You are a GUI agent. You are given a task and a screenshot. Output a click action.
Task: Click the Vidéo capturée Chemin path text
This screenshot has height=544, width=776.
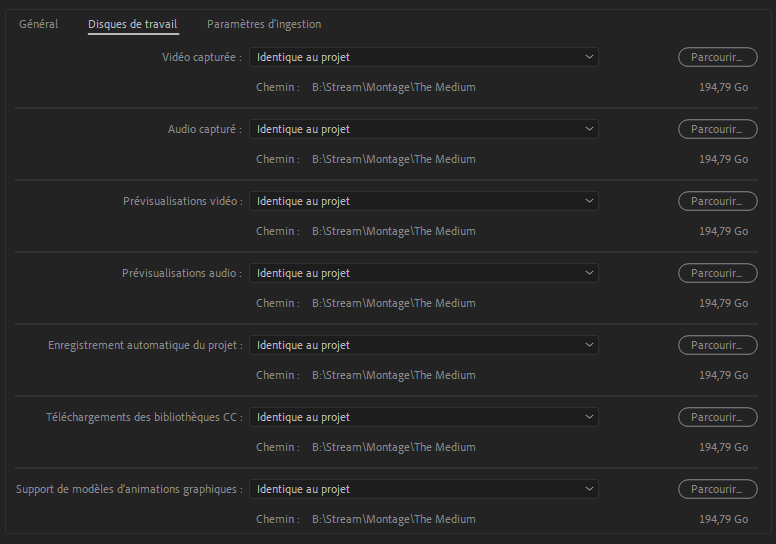point(393,87)
